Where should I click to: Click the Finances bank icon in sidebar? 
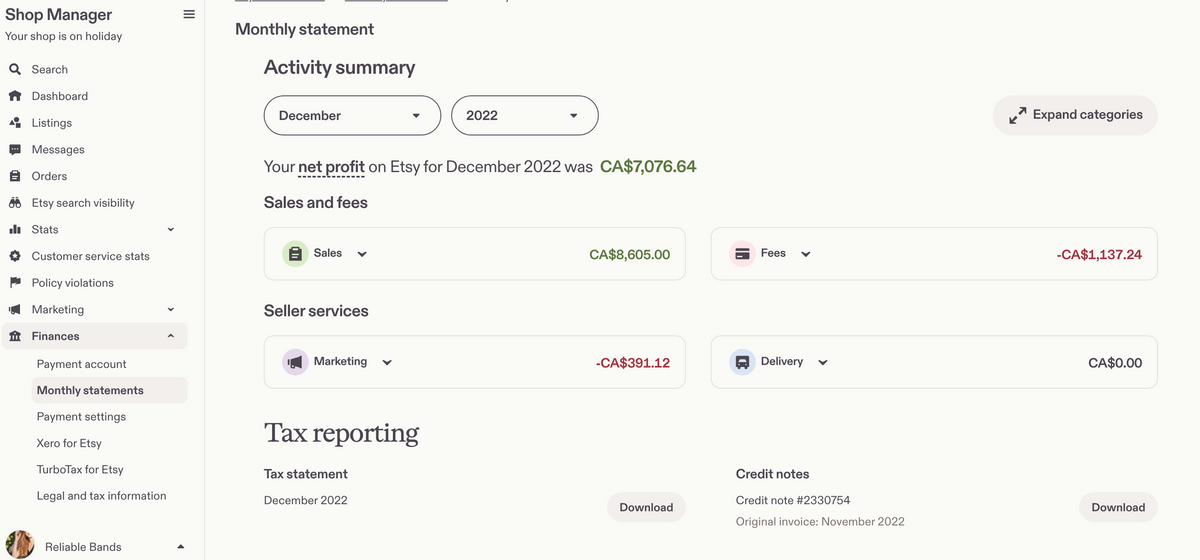15,336
